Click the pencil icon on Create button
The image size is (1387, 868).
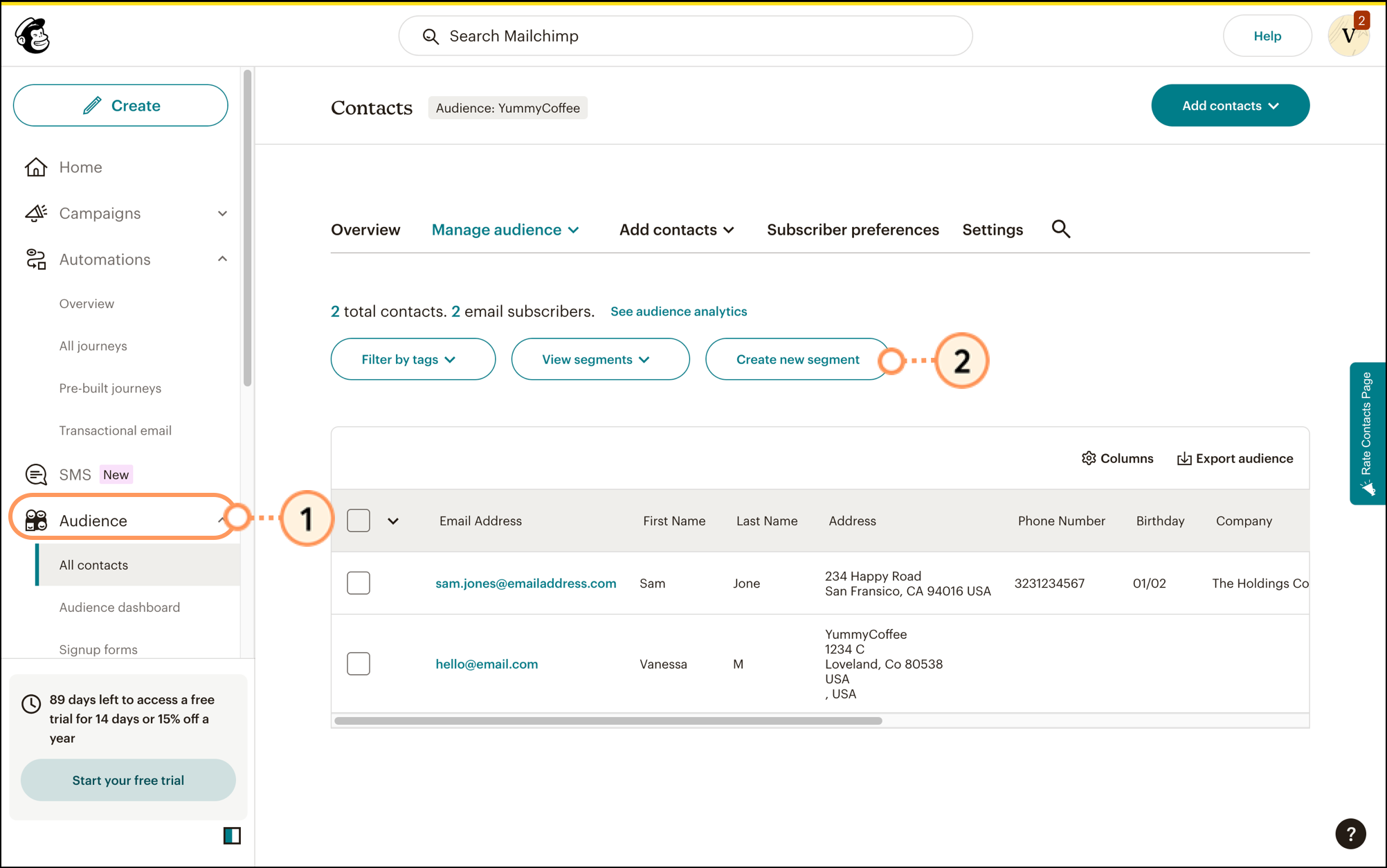coord(92,105)
